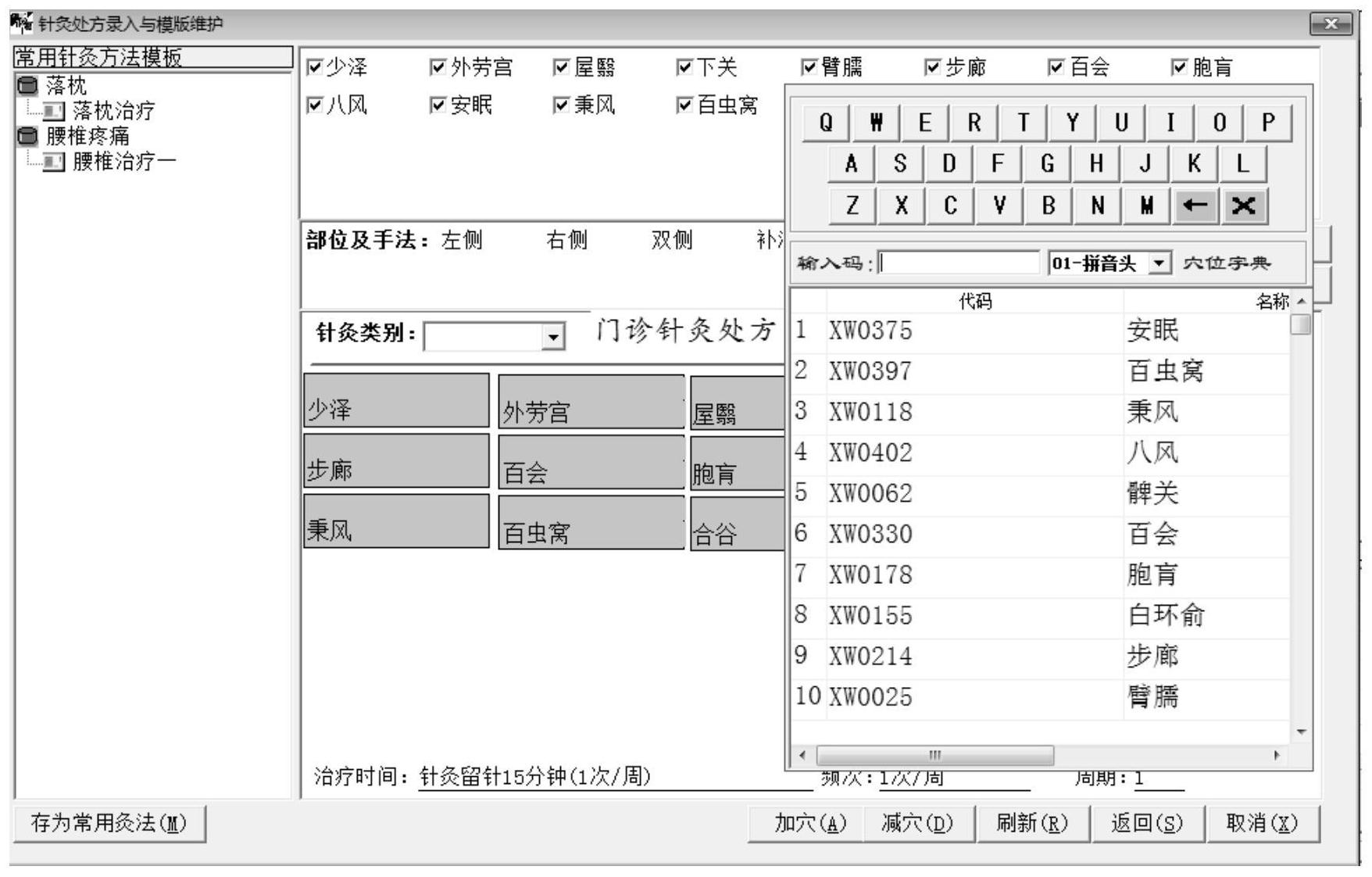The image size is (1372, 877).
Task: Click the 外劳宫 gray acupoint box
Action: pos(591,402)
